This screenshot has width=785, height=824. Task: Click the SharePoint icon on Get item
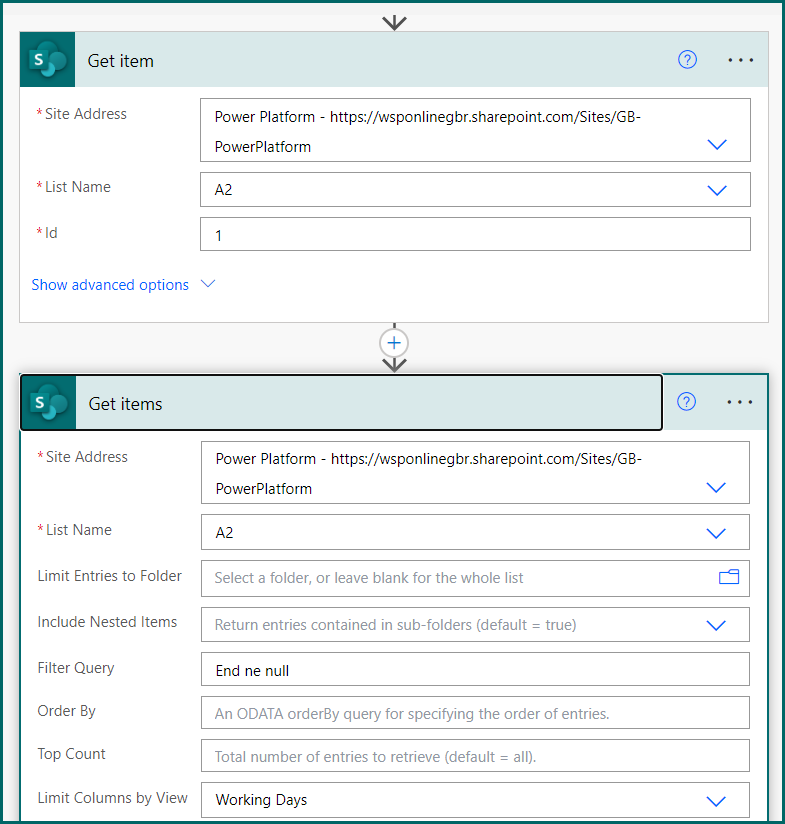click(x=48, y=60)
